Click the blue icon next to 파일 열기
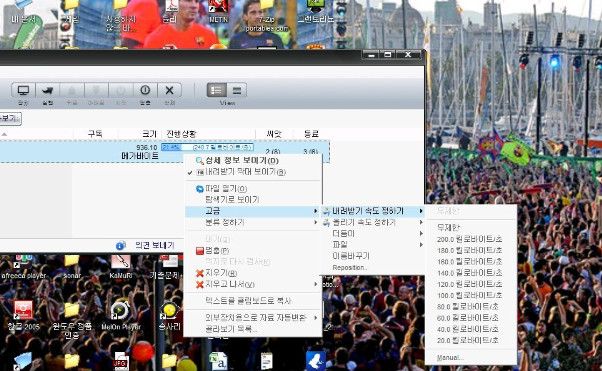This screenshot has height=371, width=602. tap(200, 189)
